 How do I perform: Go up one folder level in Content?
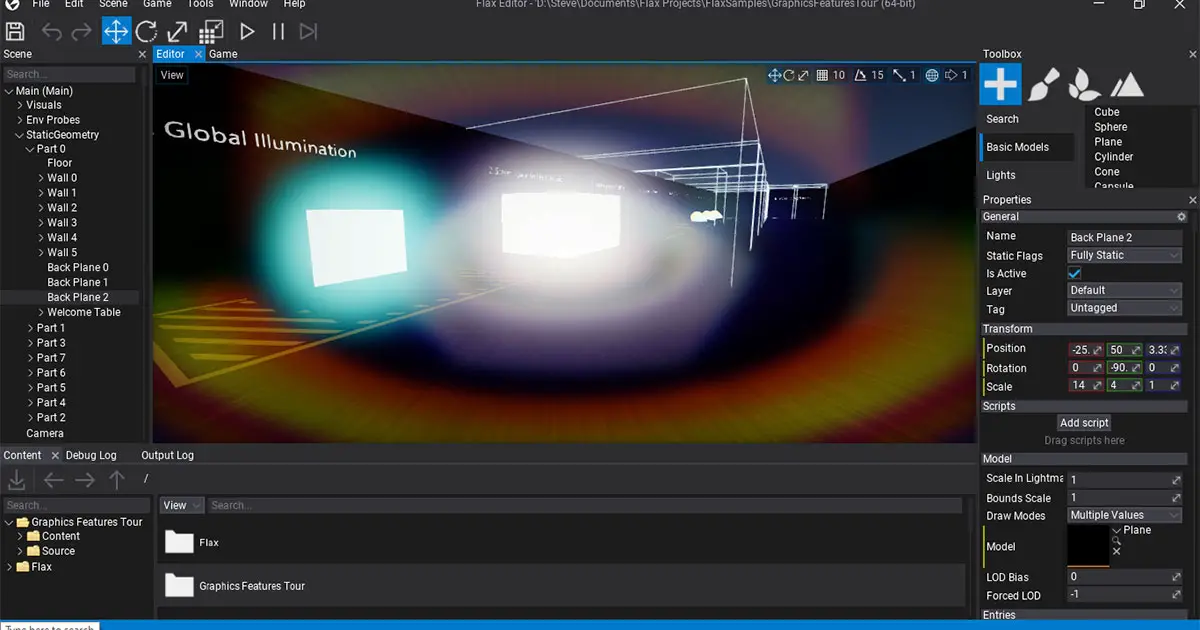point(117,480)
